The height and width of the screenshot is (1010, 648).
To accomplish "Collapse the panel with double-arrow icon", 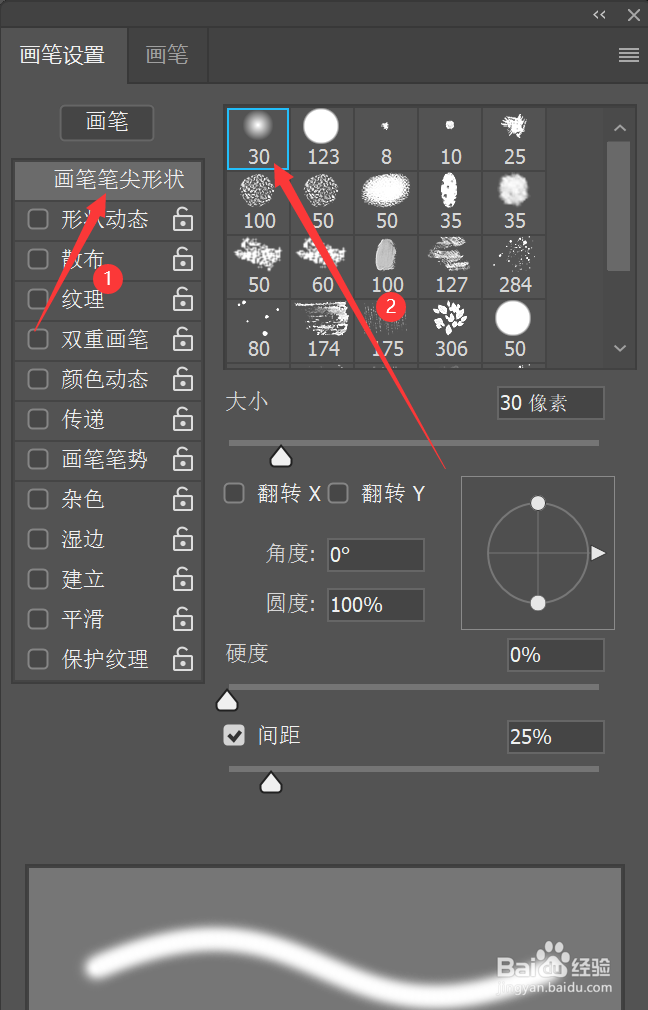I will pos(599,15).
